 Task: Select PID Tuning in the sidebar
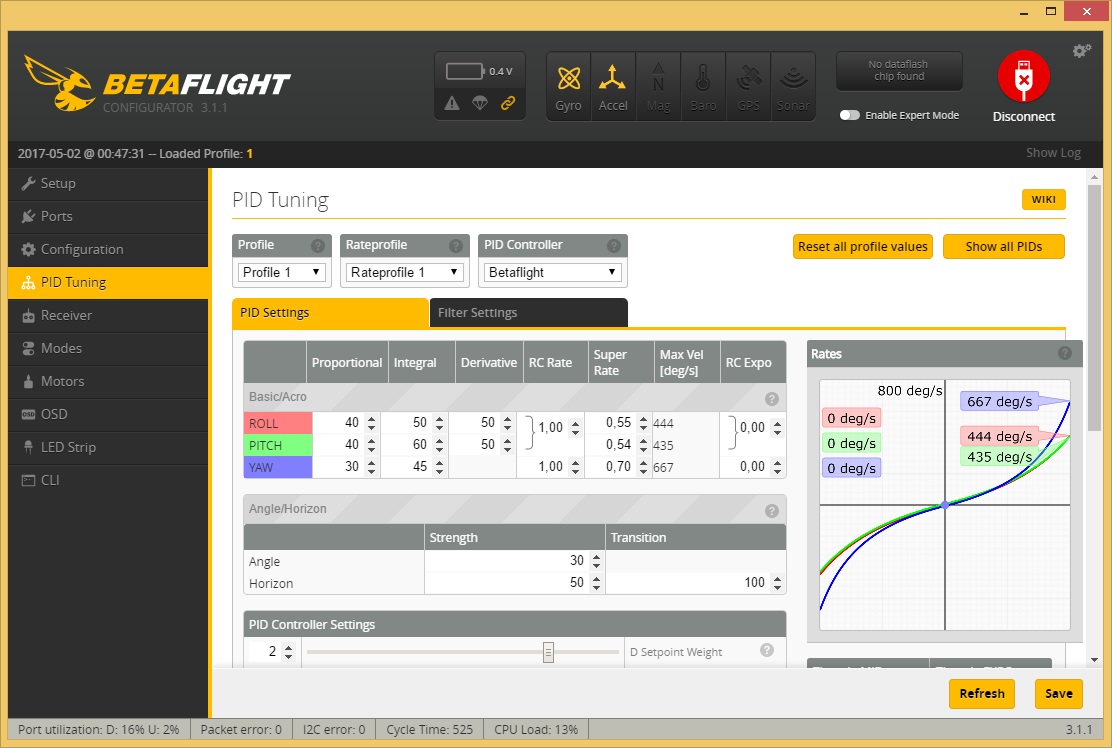[109, 282]
